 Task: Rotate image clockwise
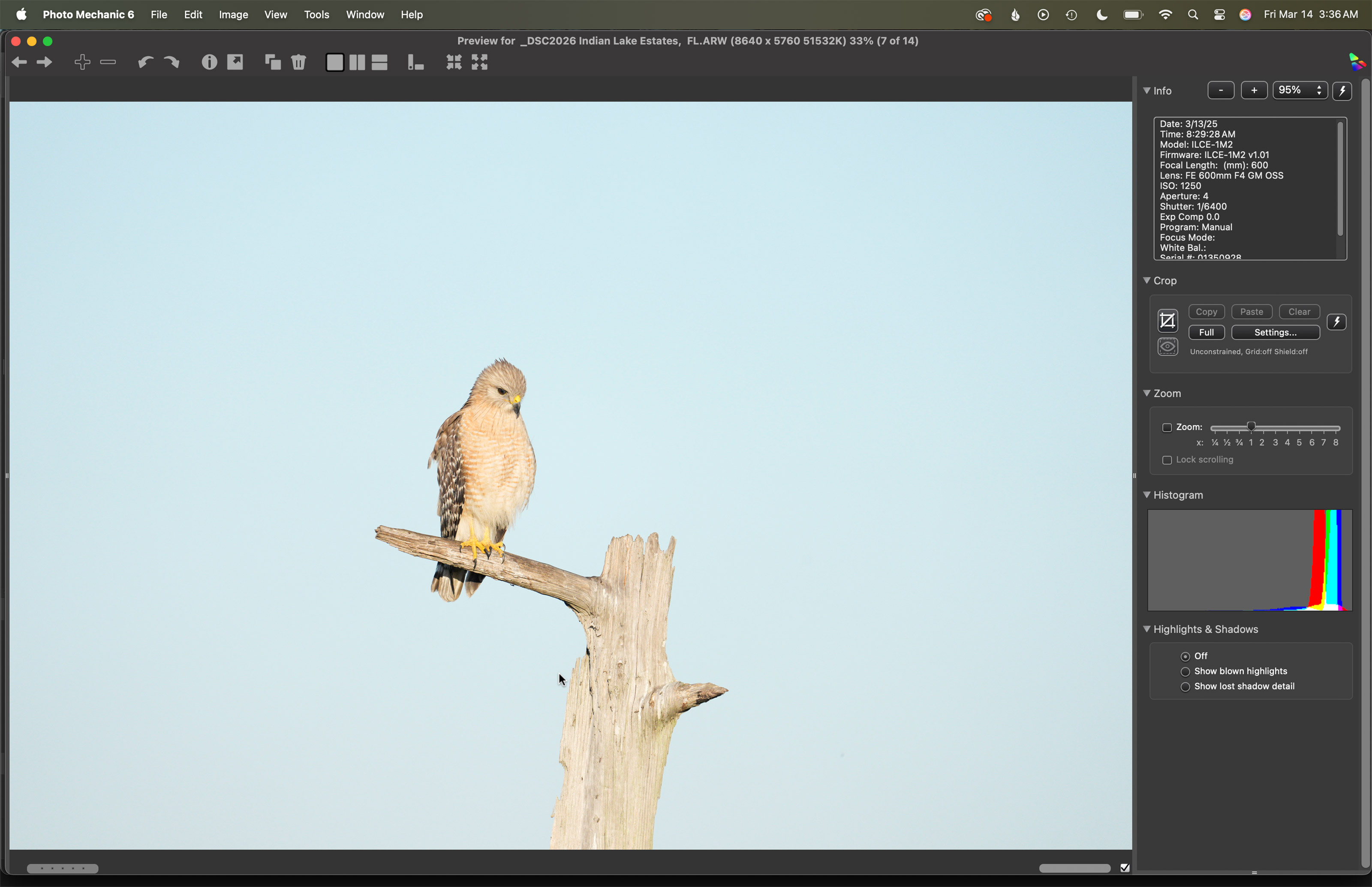(x=171, y=62)
